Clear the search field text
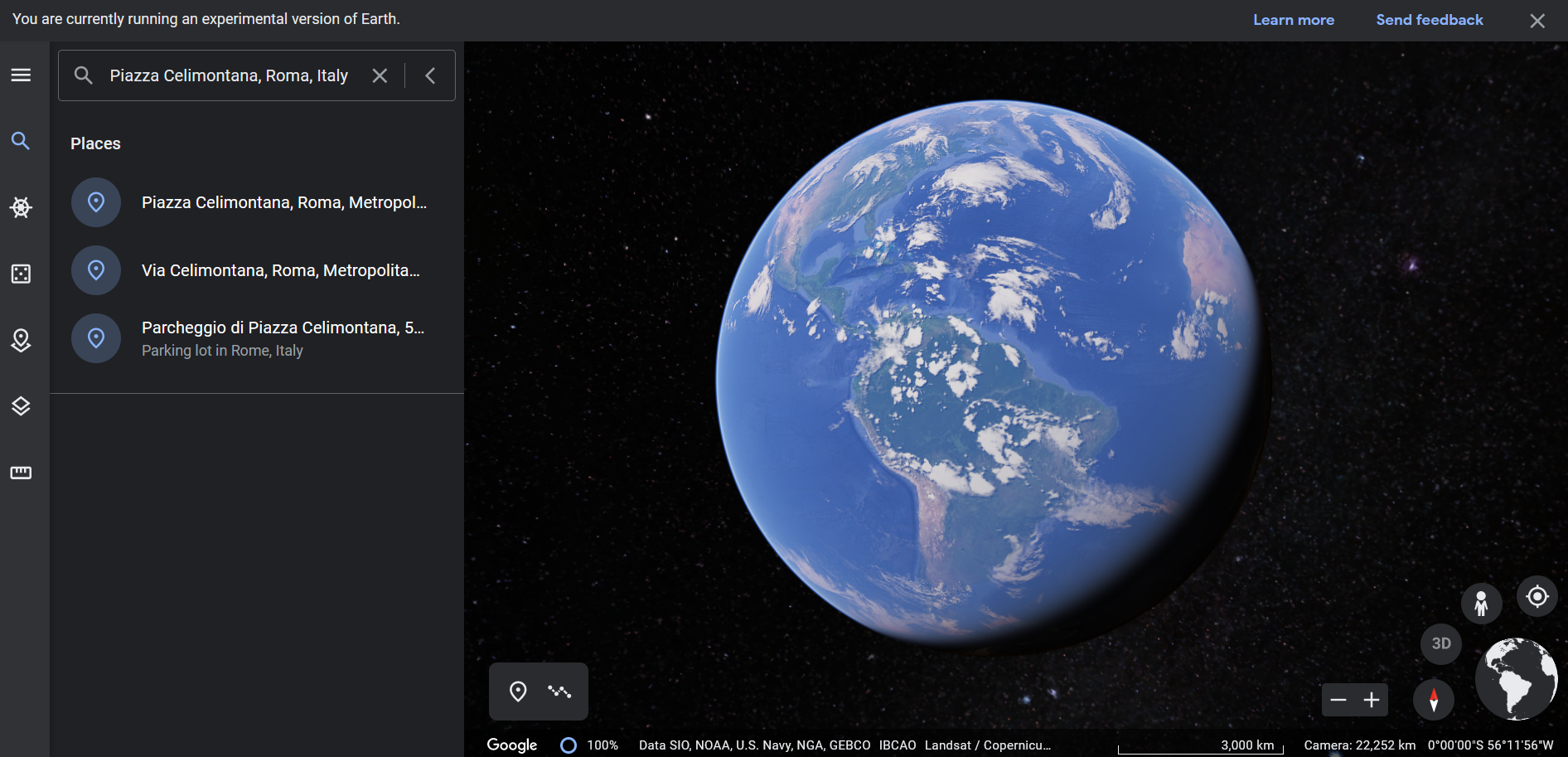The image size is (1568, 757). 380,75
